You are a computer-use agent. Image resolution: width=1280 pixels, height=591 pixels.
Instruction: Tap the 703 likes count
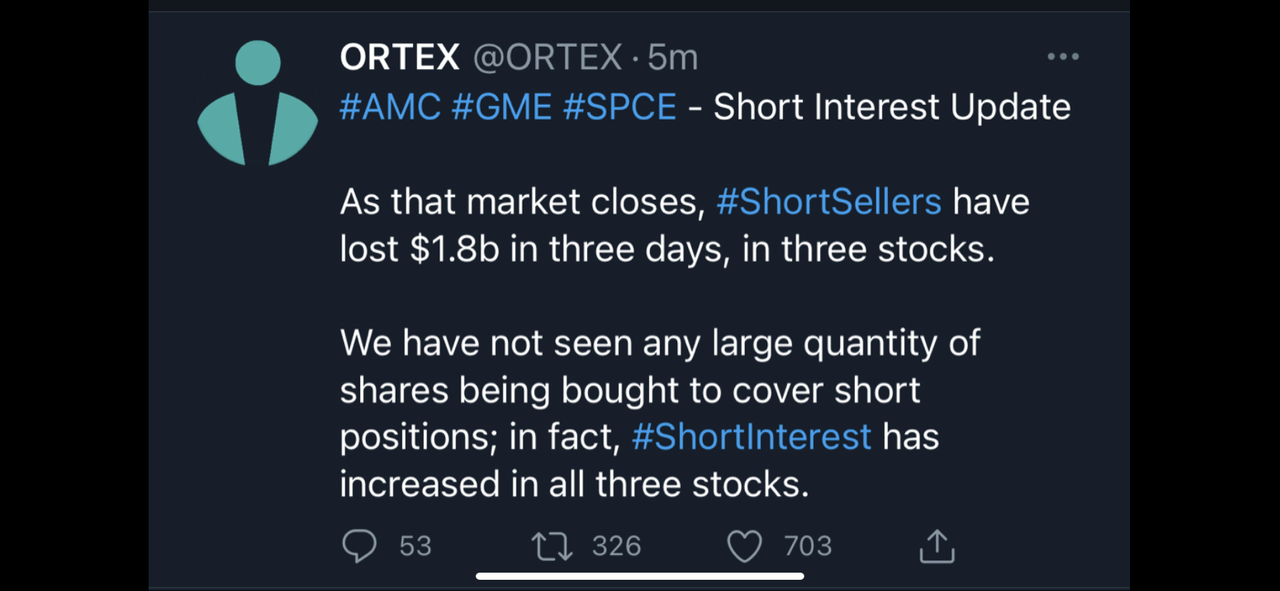click(x=808, y=546)
